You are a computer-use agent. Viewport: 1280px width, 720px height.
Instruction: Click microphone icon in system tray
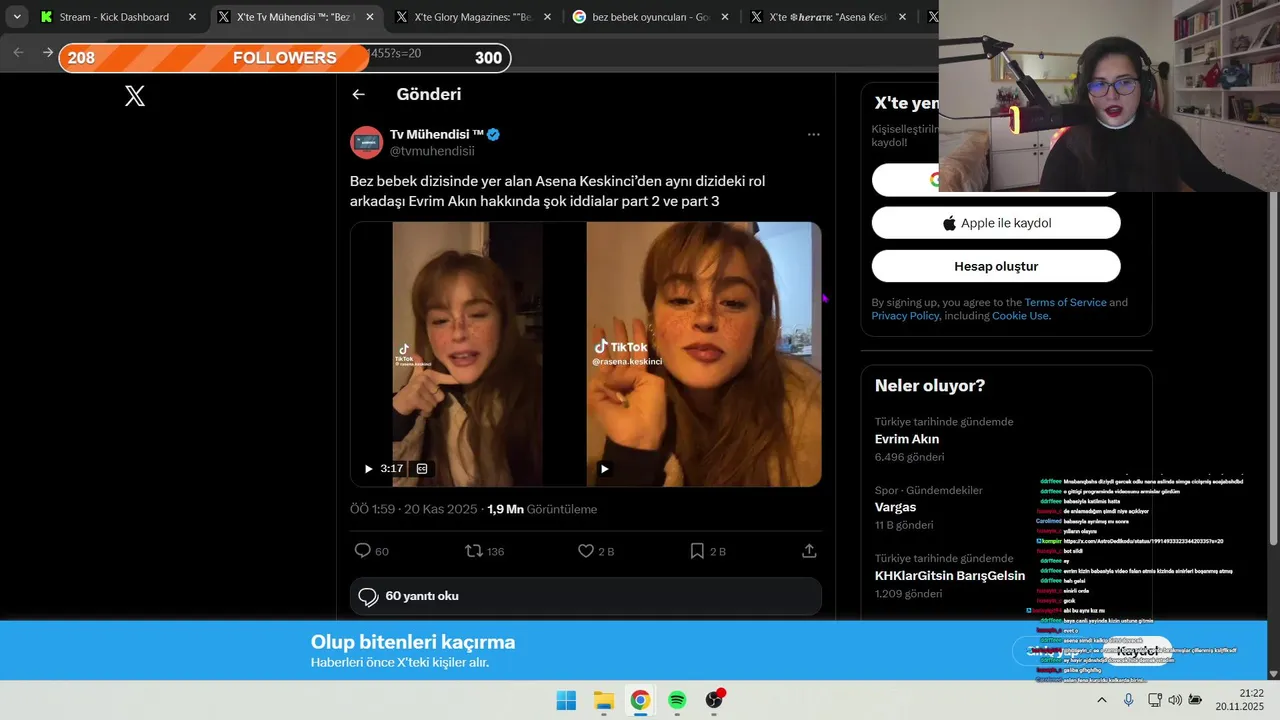click(x=1128, y=700)
